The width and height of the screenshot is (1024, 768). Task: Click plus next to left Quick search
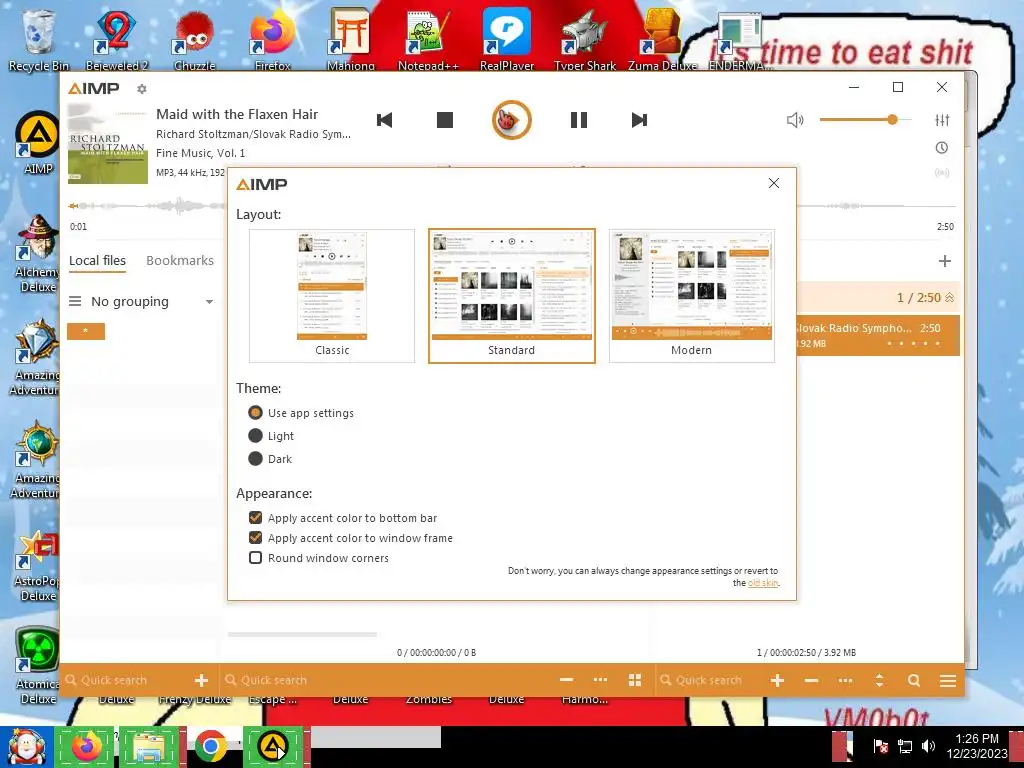tap(201, 680)
